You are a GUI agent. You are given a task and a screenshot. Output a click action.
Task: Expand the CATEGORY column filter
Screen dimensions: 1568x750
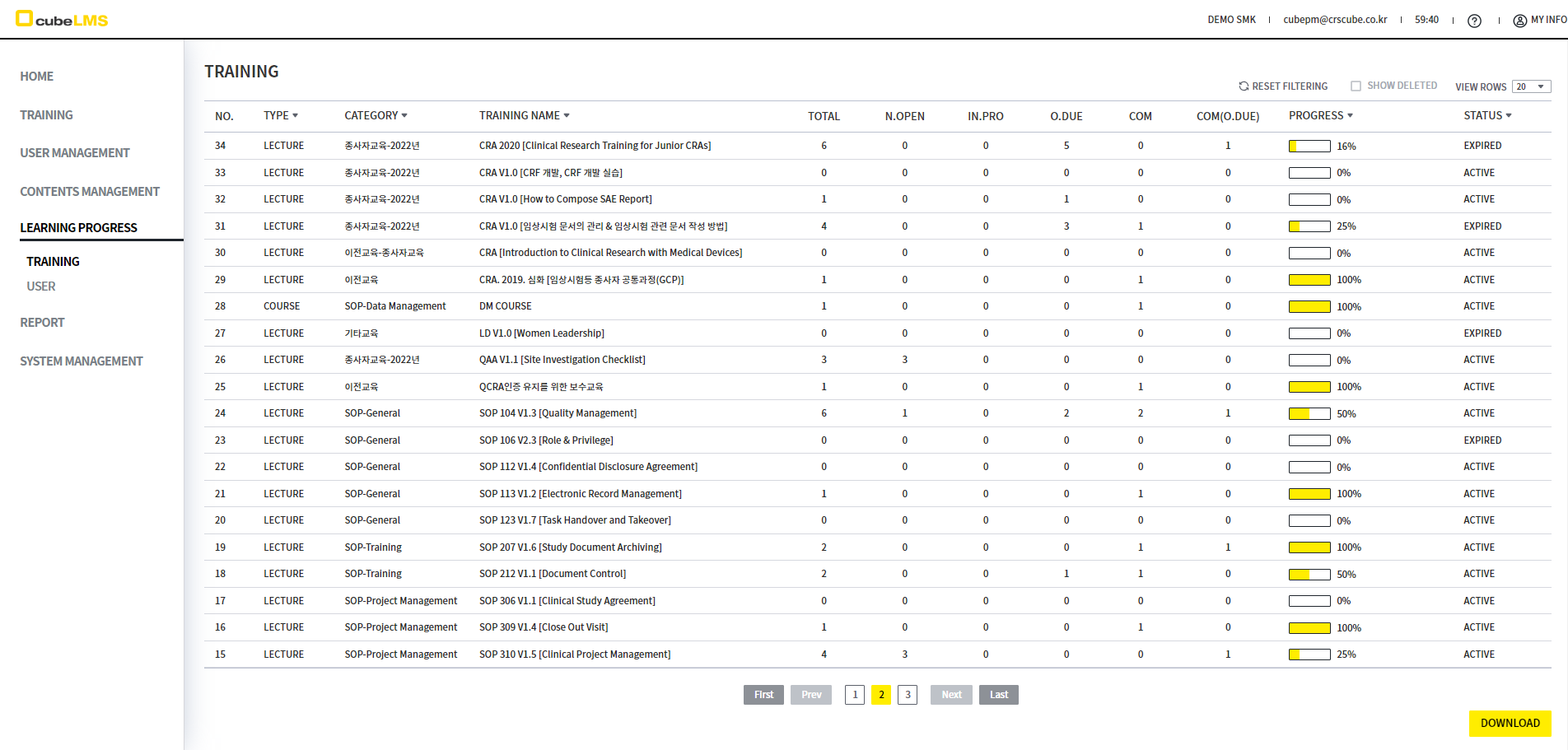point(404,116)
